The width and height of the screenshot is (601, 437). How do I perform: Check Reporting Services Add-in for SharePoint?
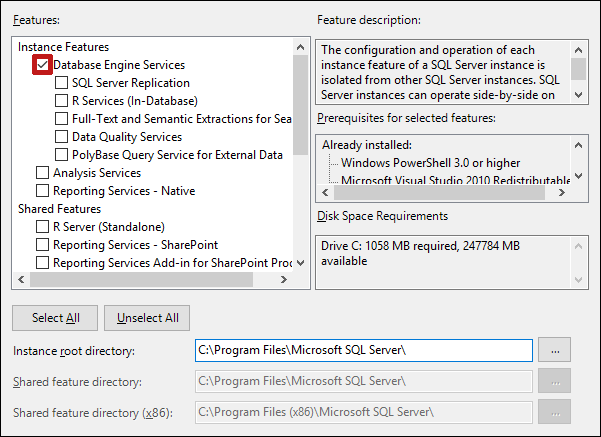coord(42,263)
